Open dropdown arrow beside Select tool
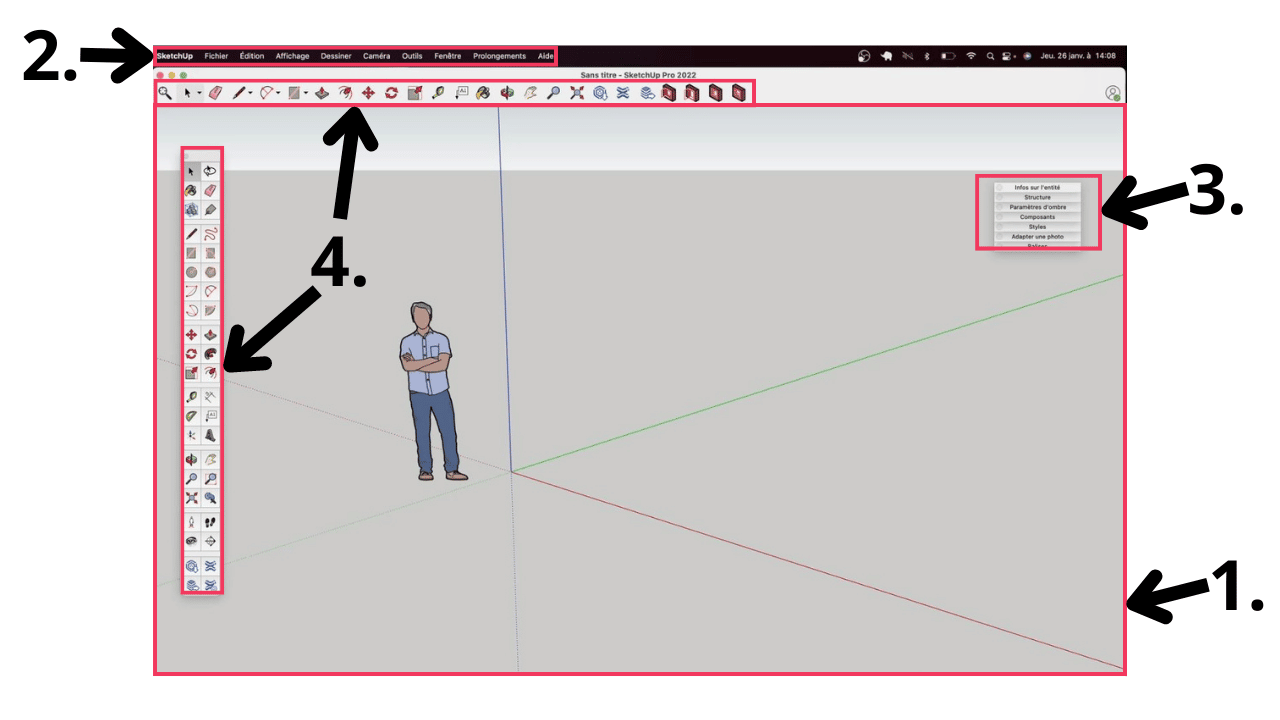 point(200,93)
